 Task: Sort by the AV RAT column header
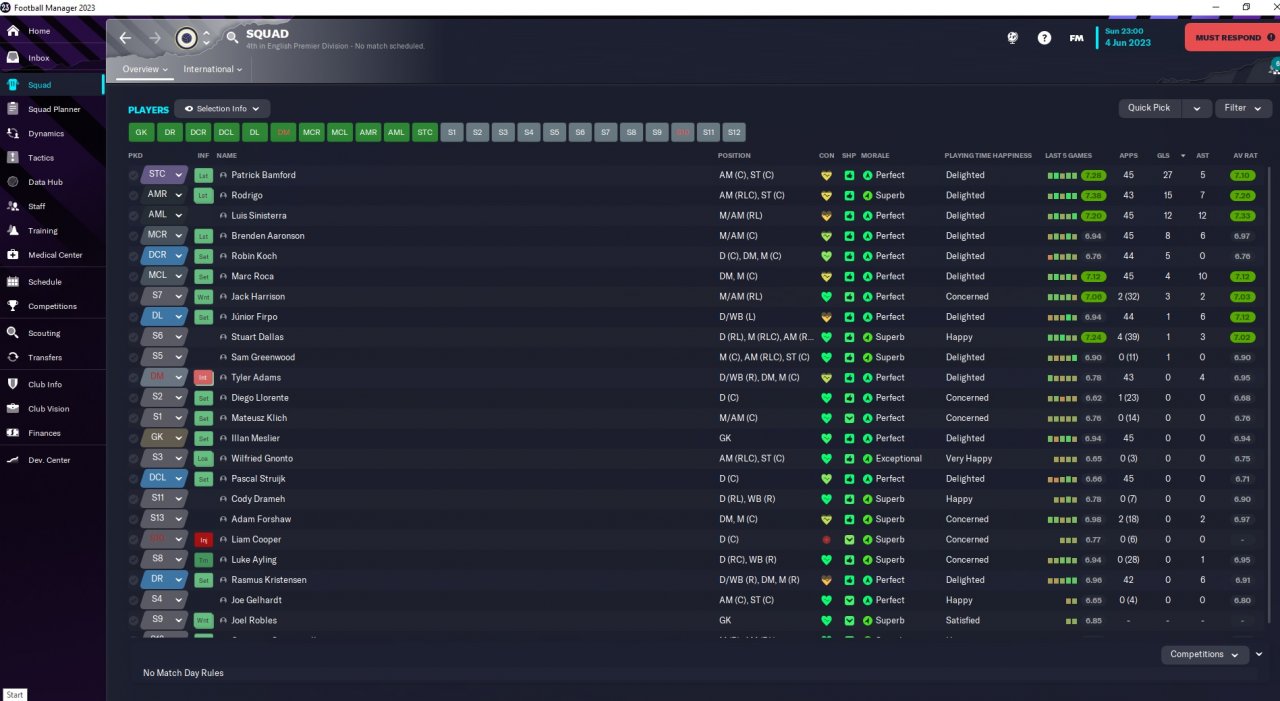click(x=1245, y=156)
